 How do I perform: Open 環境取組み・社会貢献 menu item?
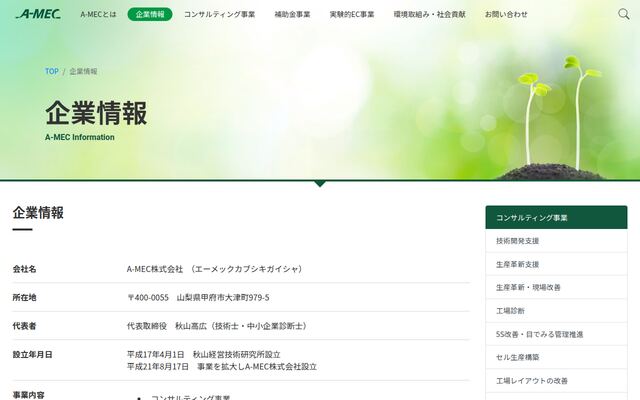tap(429, 14)
